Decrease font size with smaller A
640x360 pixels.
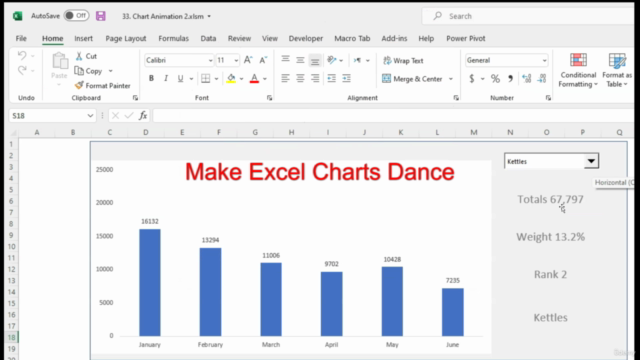[x=263, y=60]
